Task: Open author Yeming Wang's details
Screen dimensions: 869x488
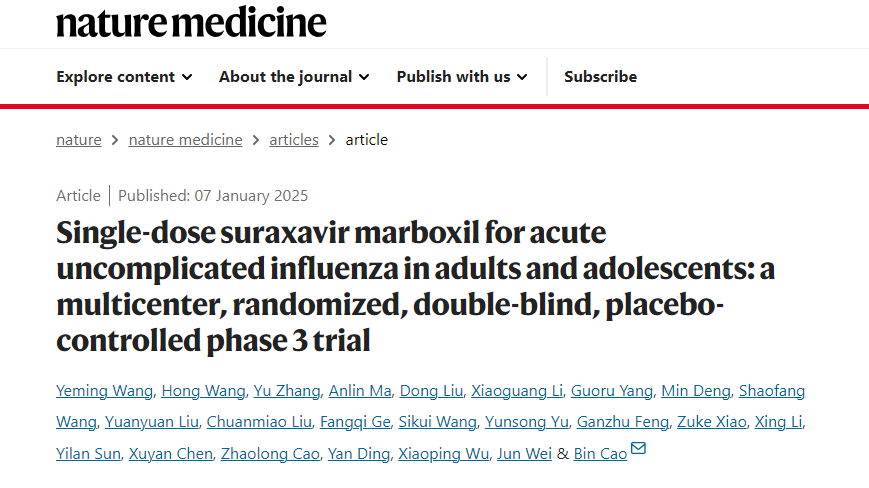Action: 104,391
